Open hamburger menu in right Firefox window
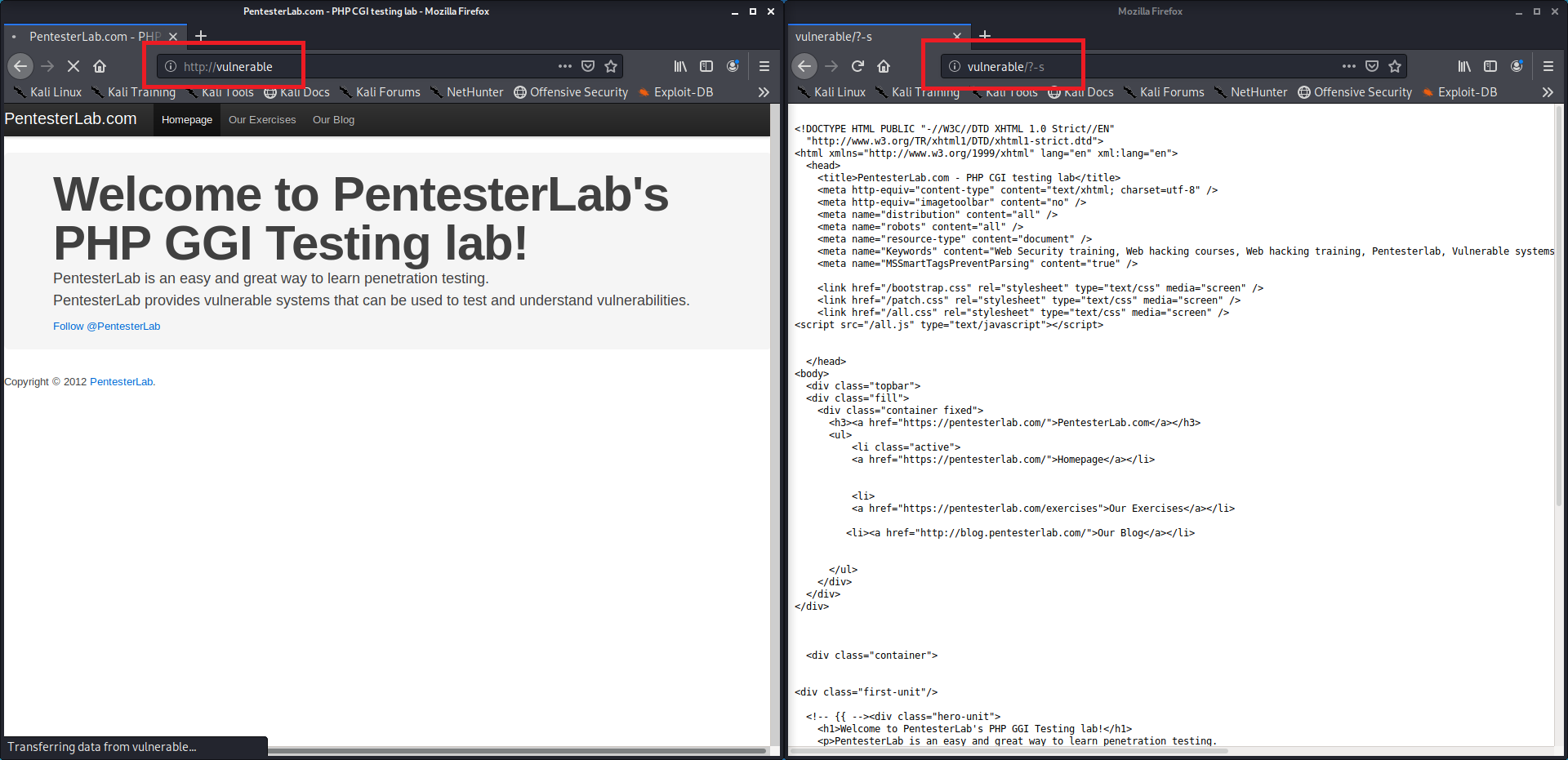The width and height of the screenshot is (1568, 760). pos(1548,66)
